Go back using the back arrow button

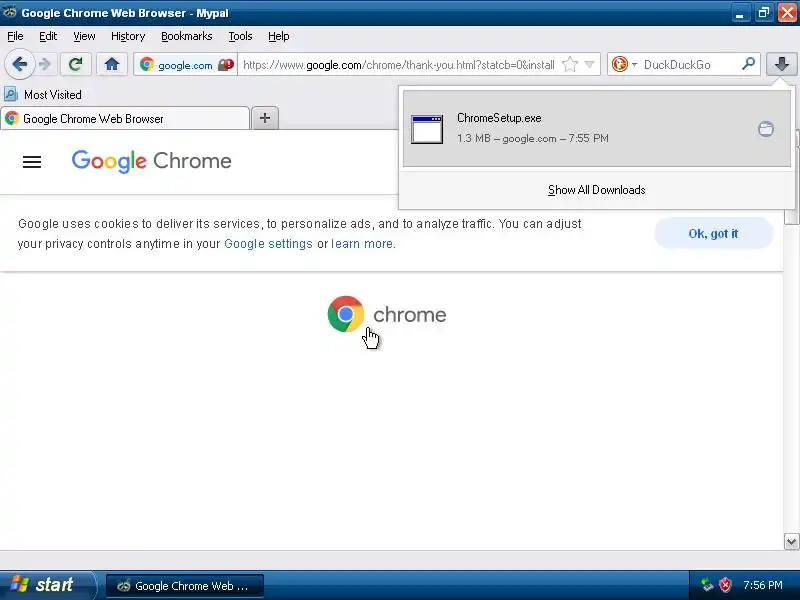pyautogui.click(x=19, y=64)
